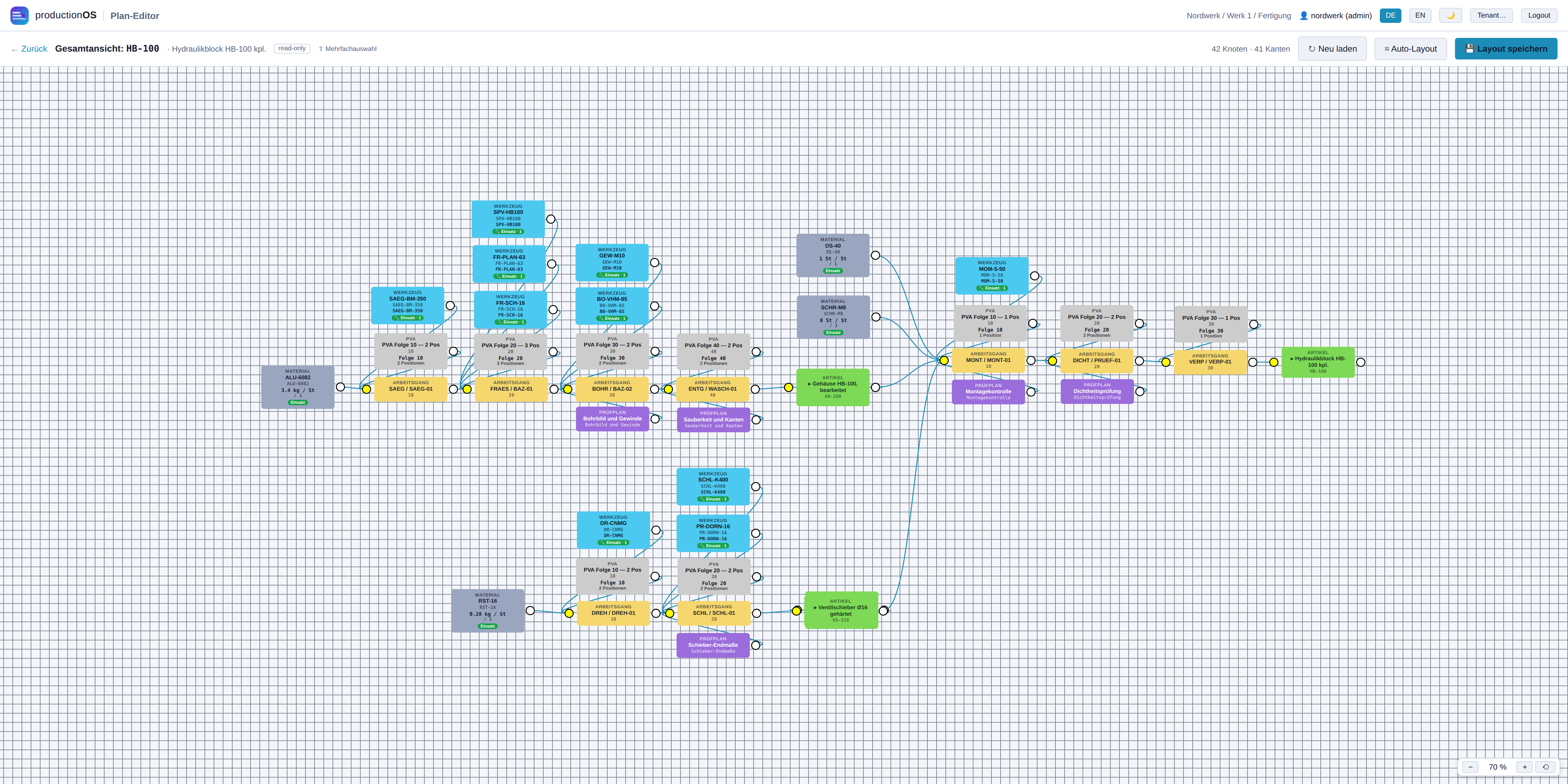Select the SCHR-M8 material node

833,317
